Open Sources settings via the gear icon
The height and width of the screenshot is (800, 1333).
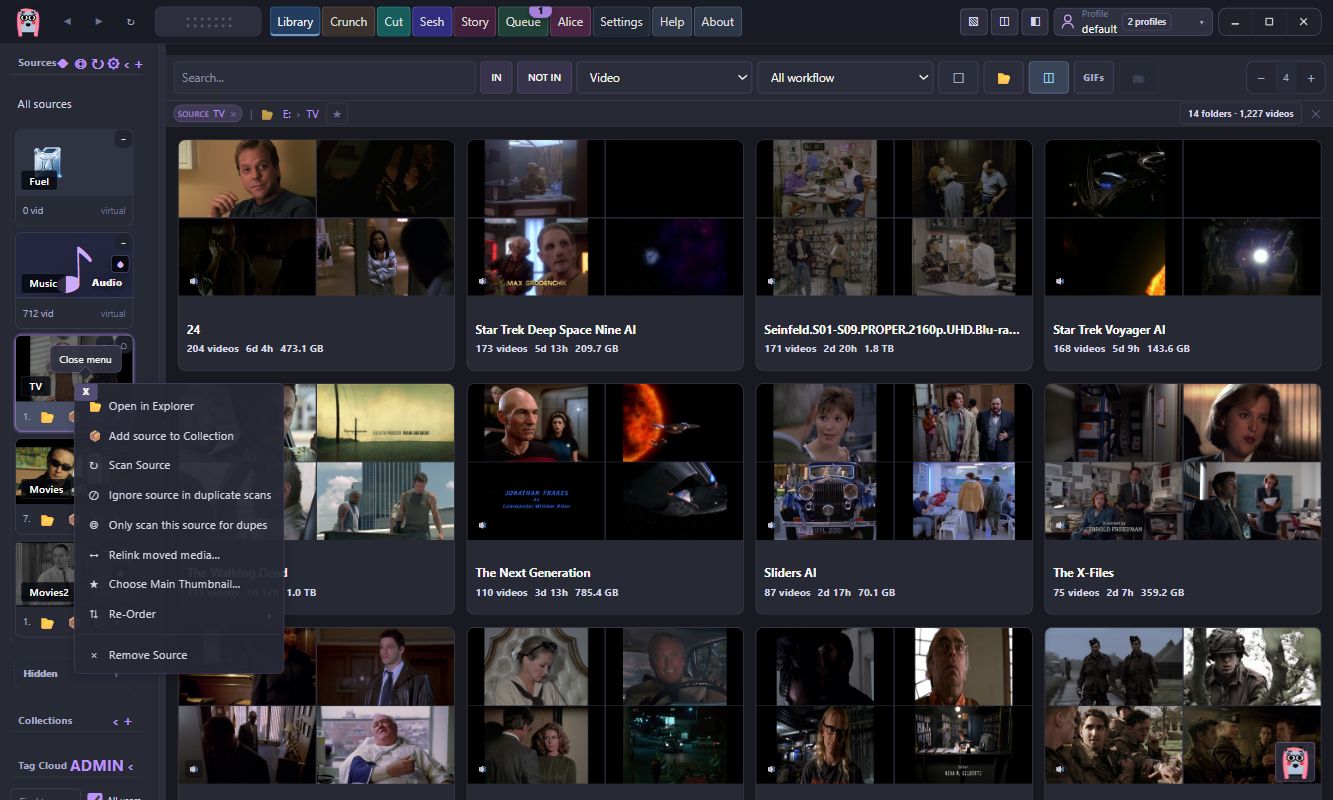pos(113,64)
